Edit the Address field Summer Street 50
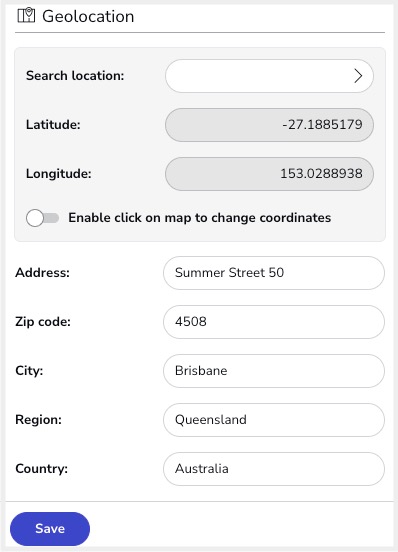398x552 pixels. (274, 273)
